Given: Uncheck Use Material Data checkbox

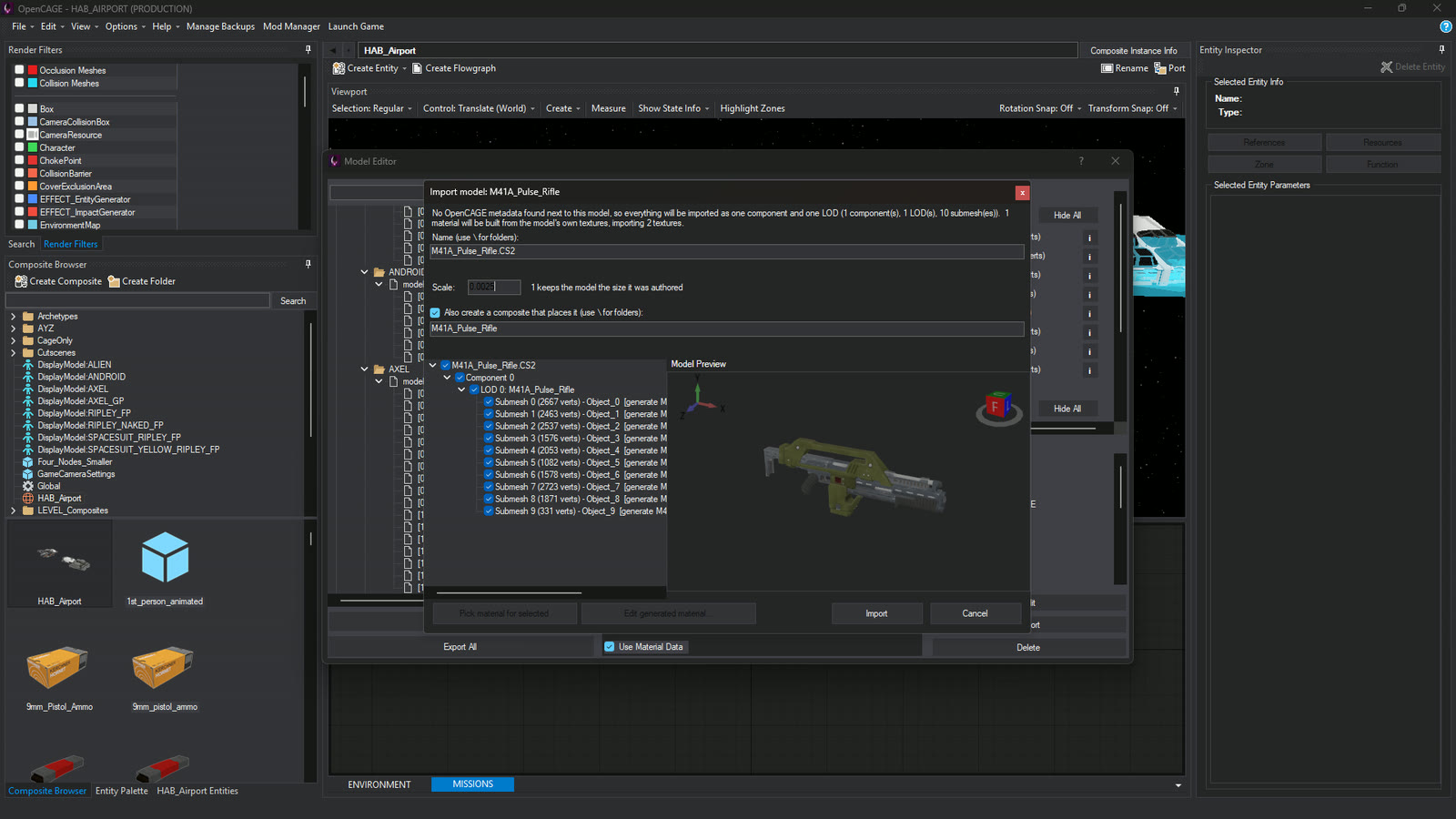Looking at the screenshot, I should click(610, 647).
